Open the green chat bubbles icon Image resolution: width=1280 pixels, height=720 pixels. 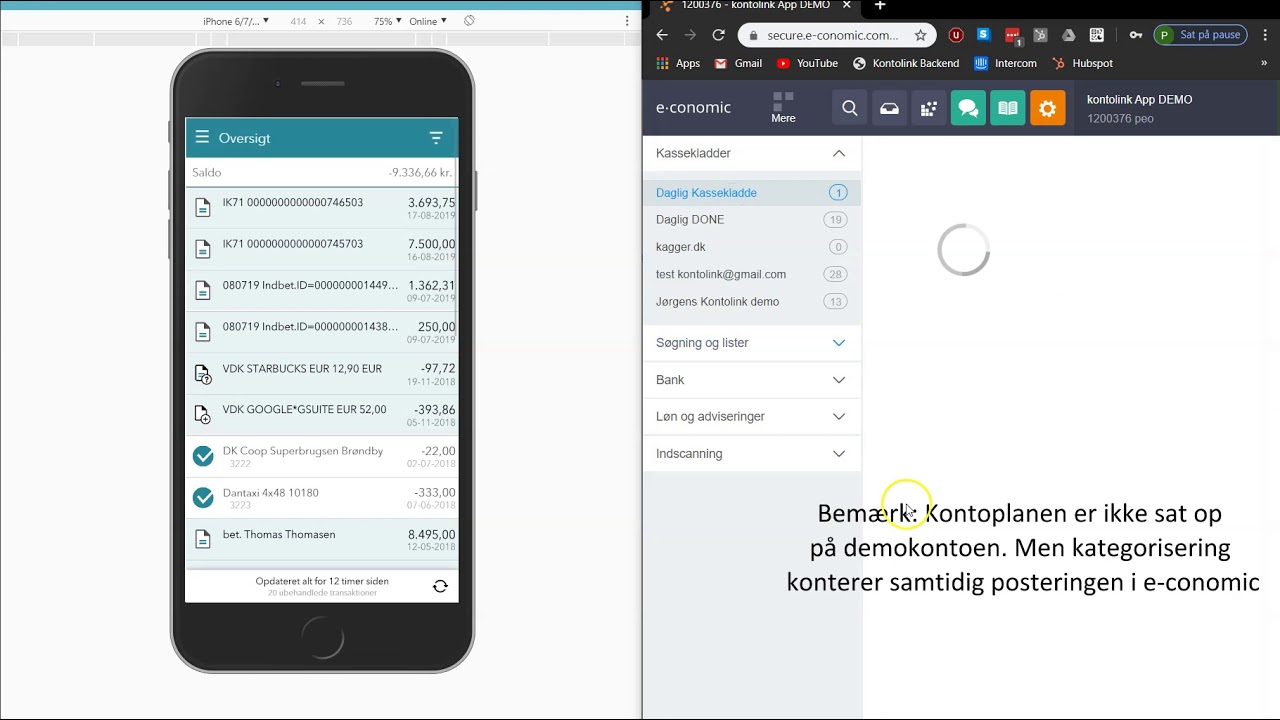tap(968, 108)
